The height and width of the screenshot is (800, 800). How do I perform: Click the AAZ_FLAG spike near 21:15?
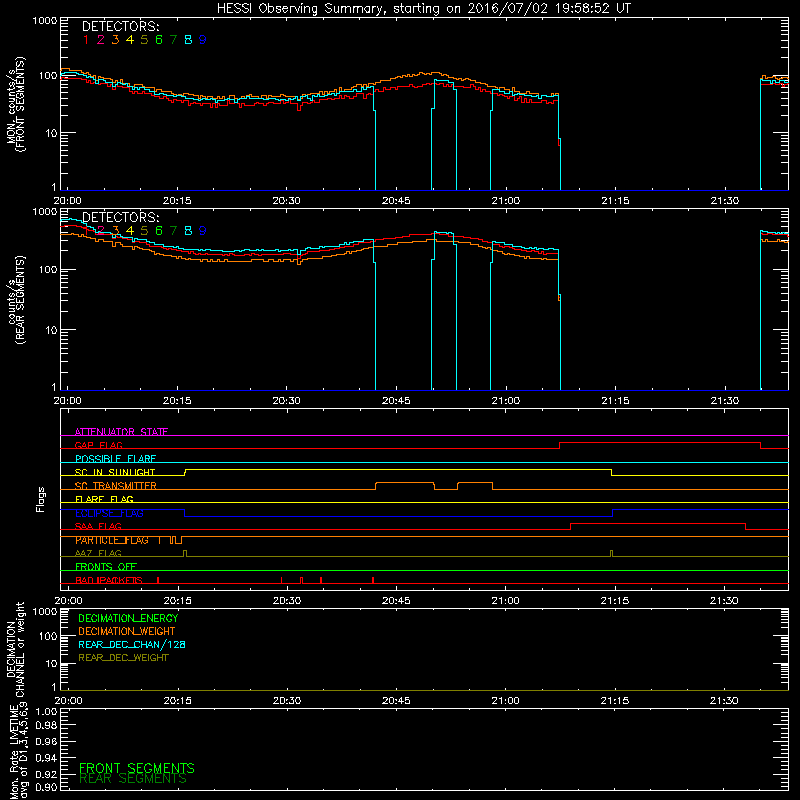[611, 554]
